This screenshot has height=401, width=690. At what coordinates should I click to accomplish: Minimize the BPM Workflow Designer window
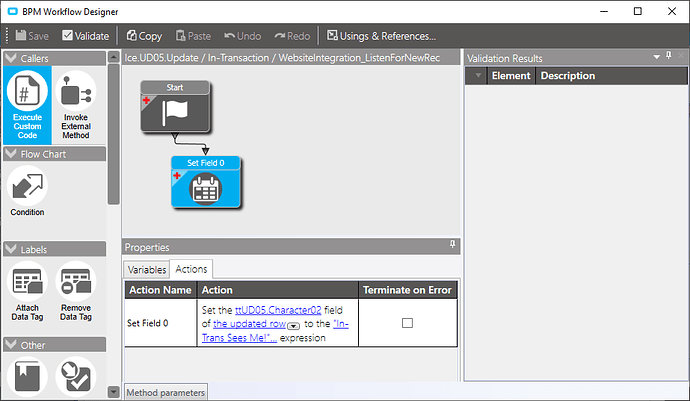[x=604, y=11]
